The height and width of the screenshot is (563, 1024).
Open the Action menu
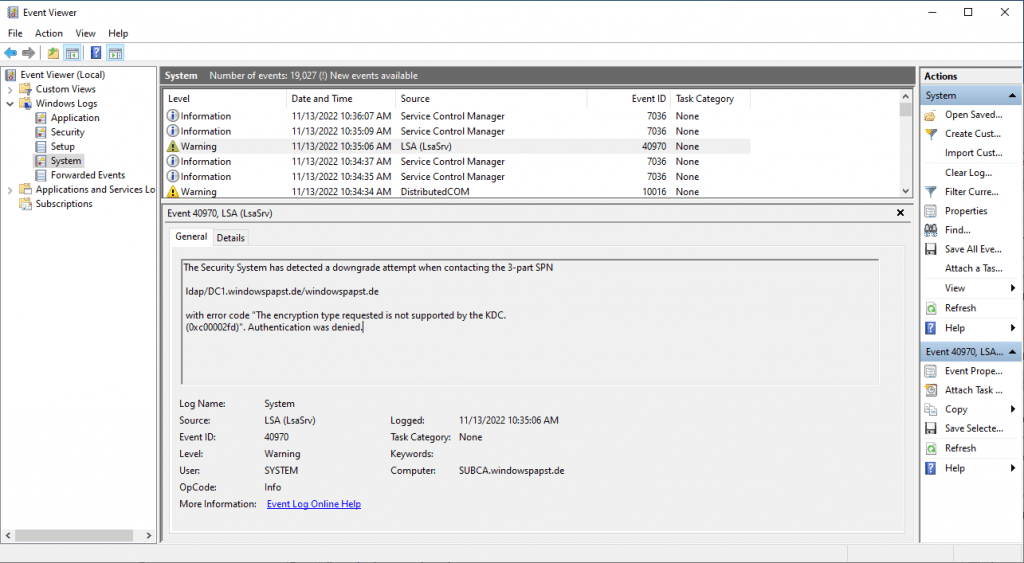48,33
